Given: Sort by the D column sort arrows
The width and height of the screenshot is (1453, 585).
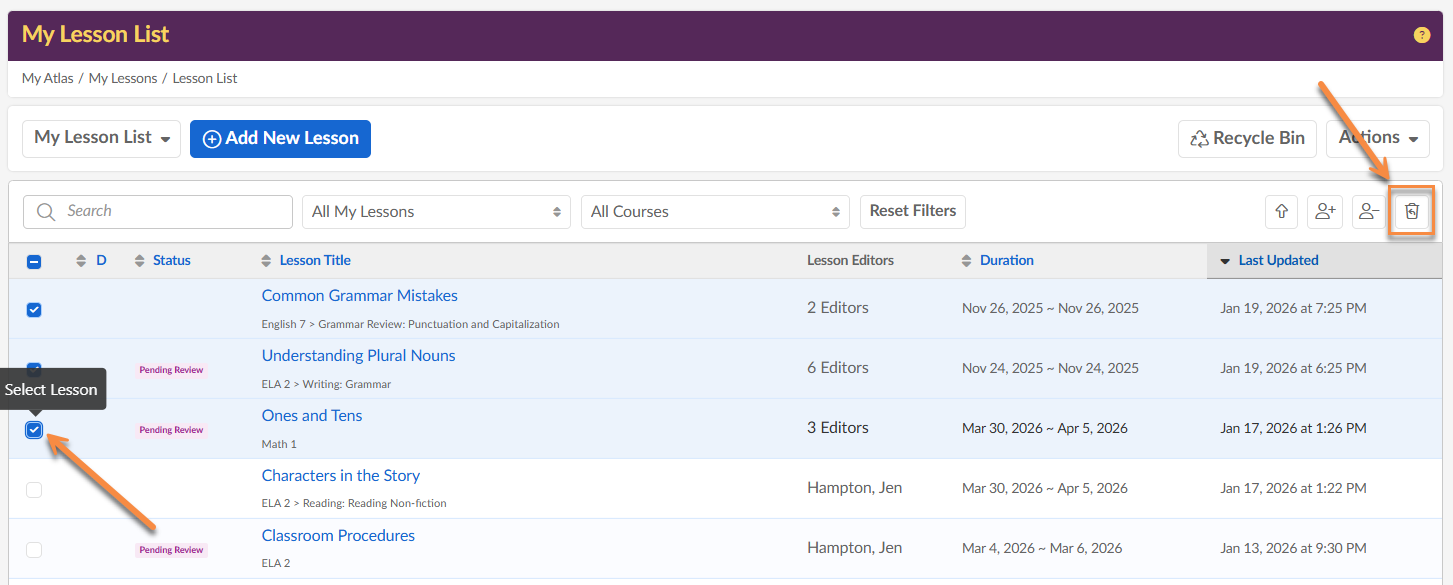Looking at the screenshot, I should coord(82,261).
